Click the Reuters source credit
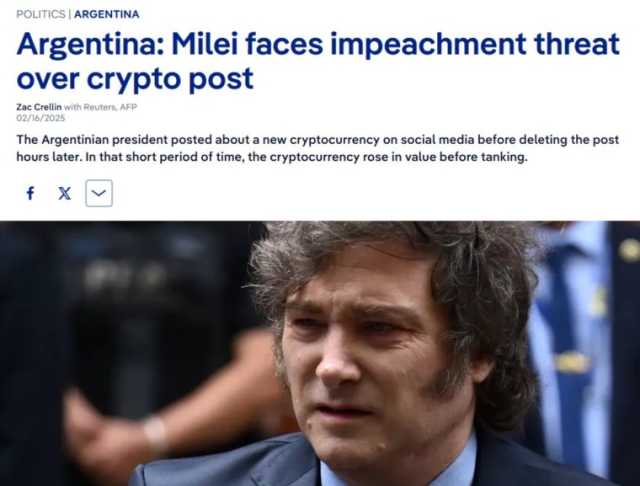640x486 pixels. click(x=99, y=107)
